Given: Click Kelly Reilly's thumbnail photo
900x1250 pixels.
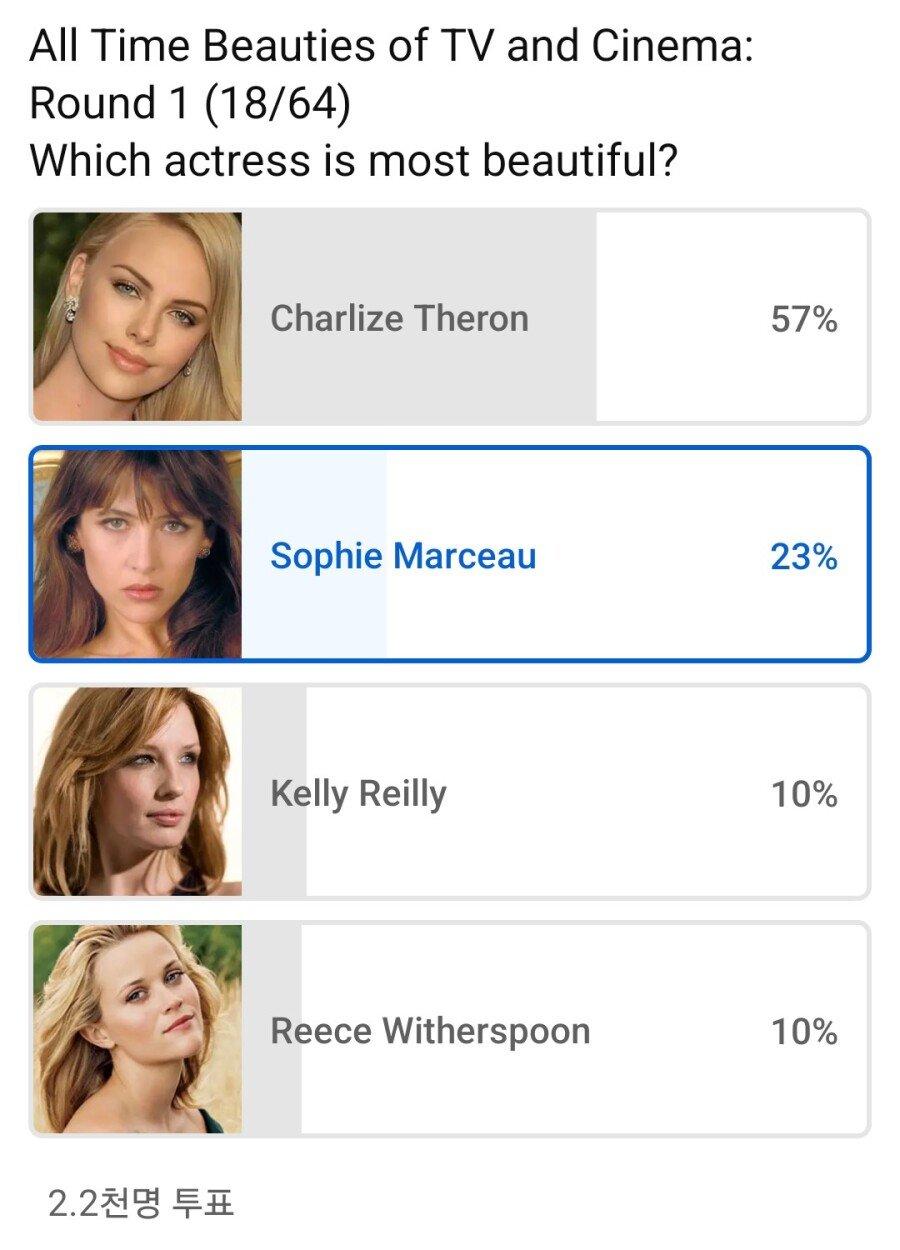Looking at the screenshot, I should pos(138,791).
